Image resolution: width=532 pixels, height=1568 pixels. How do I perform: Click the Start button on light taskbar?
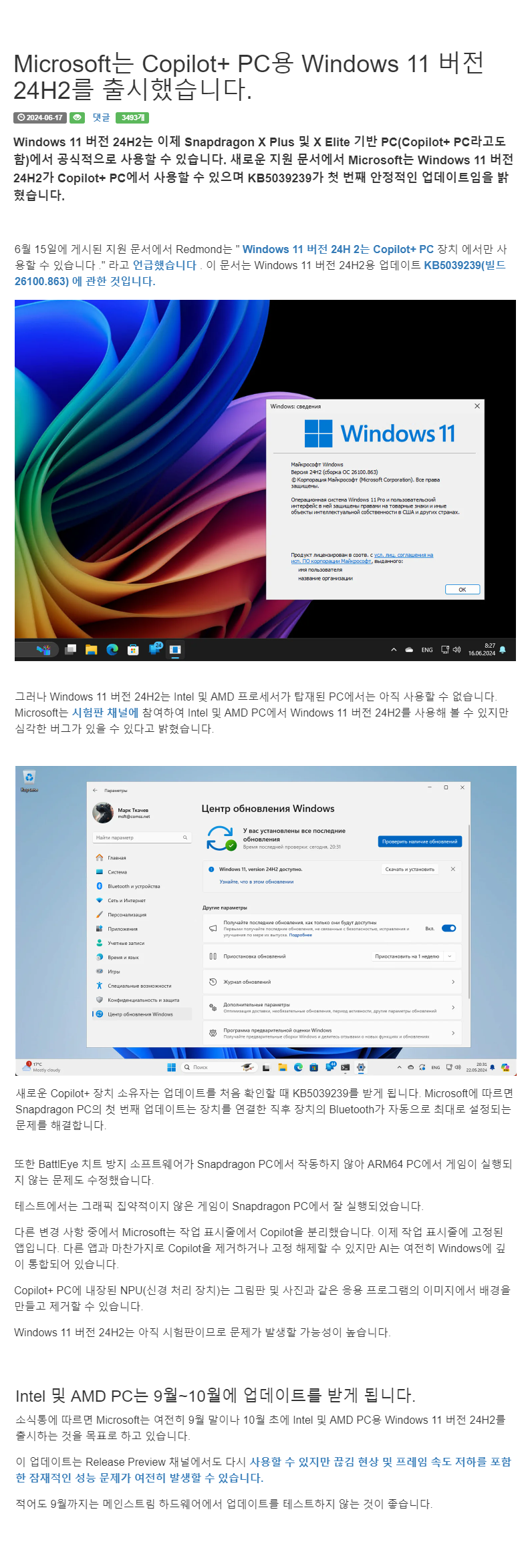(171, 1067)
